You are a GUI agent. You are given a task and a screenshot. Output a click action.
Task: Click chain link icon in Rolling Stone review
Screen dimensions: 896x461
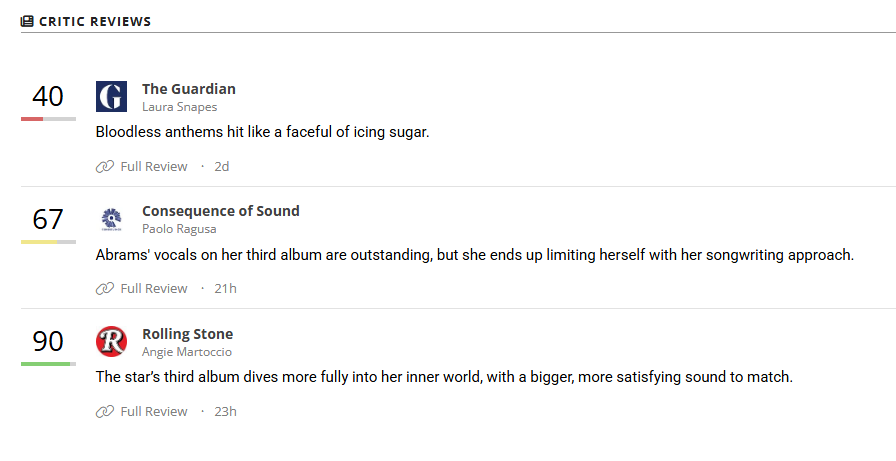pyautogui.click(x=105, y=412)
